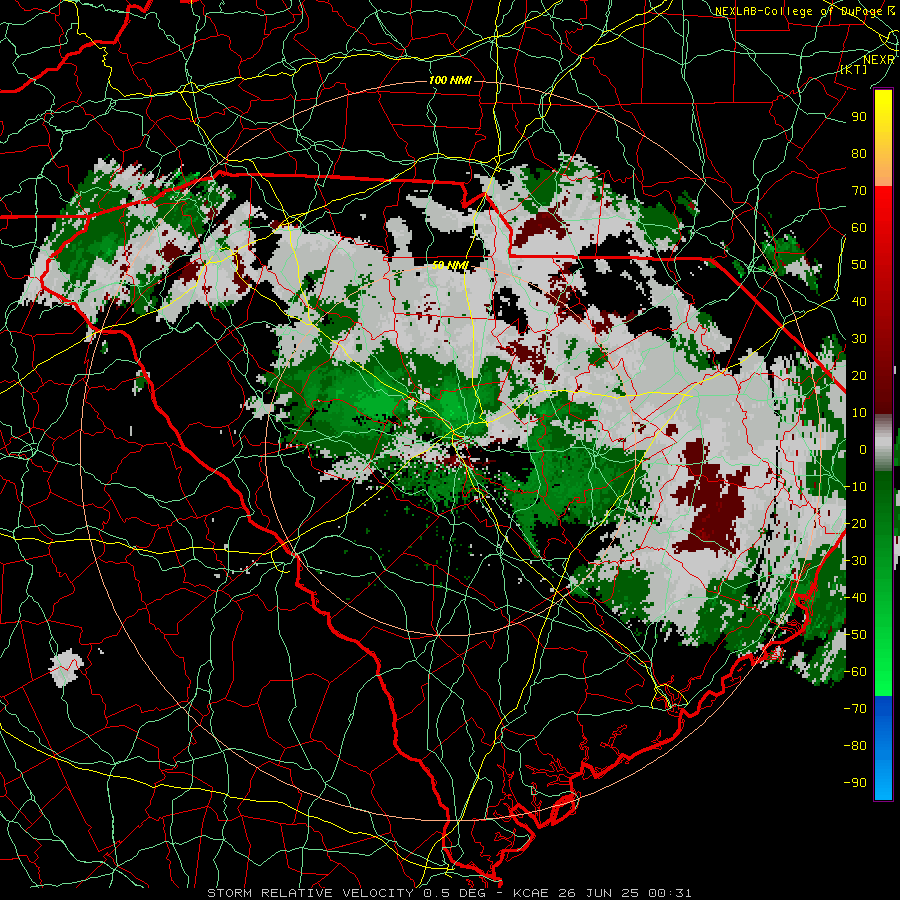900x900 pixels.
Task: Click the 0 value on the velocity scale
Action: (x=863, y=450)
